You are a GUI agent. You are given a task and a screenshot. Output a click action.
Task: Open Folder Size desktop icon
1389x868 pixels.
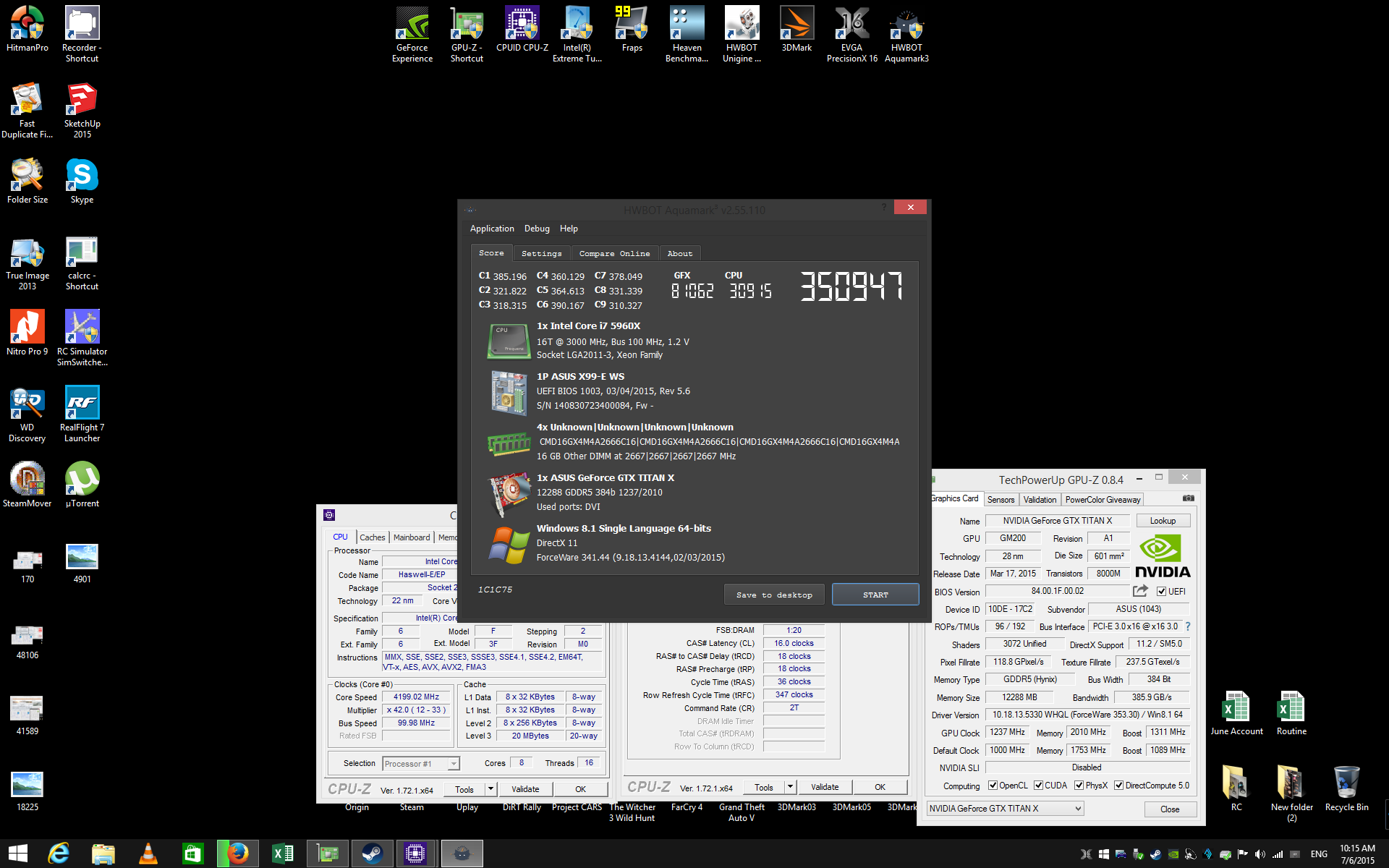pyautogui.click(x=27, y=181)
